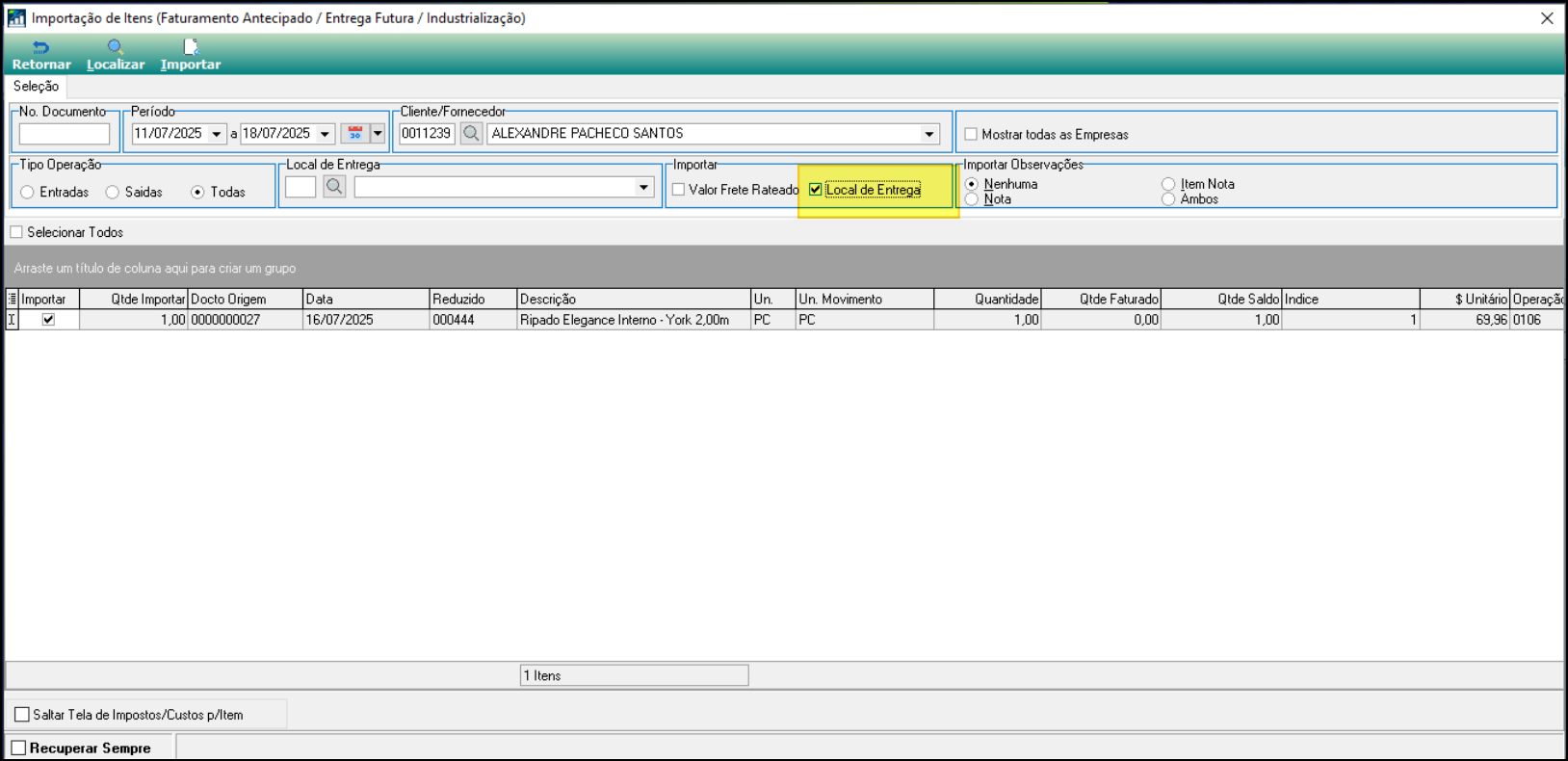Click the Retornar toolbar button
1568x761 pixels.
click(x=41, y=55)
